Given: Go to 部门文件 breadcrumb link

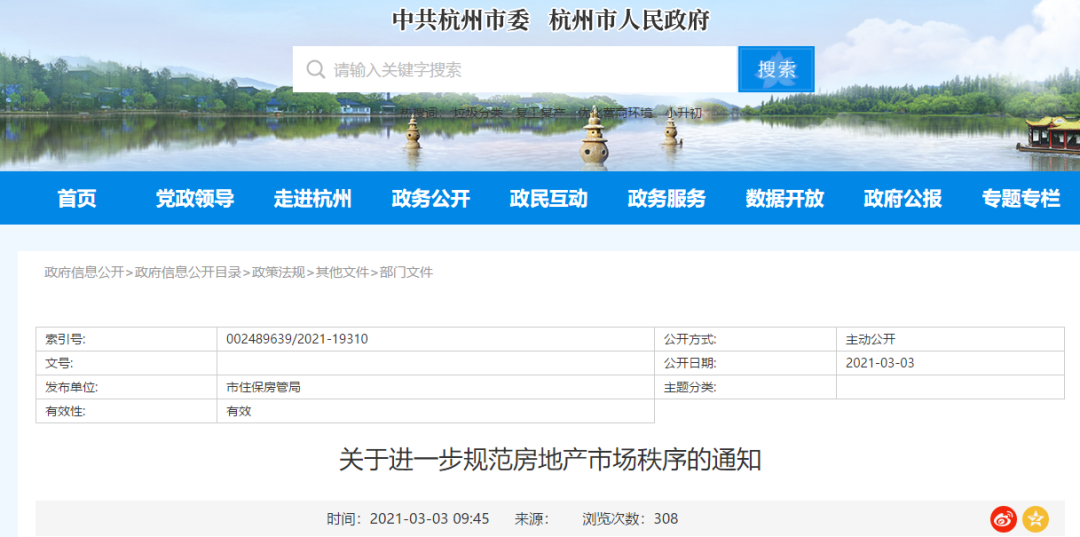Looking at the screenshot, I should [x=406, y=272].
